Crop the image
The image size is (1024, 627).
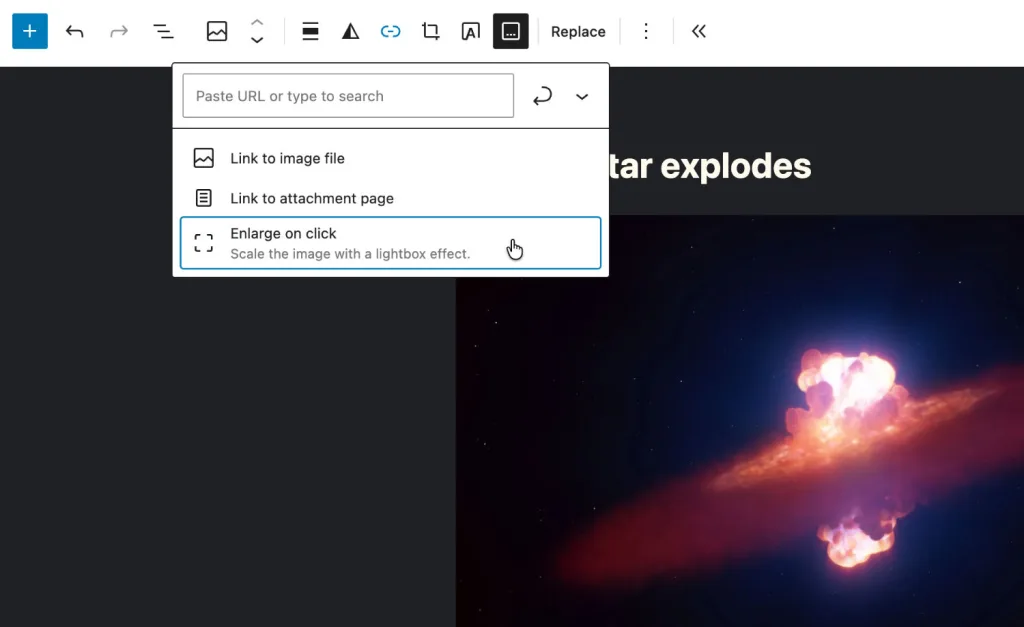click(x=430, y=31)
